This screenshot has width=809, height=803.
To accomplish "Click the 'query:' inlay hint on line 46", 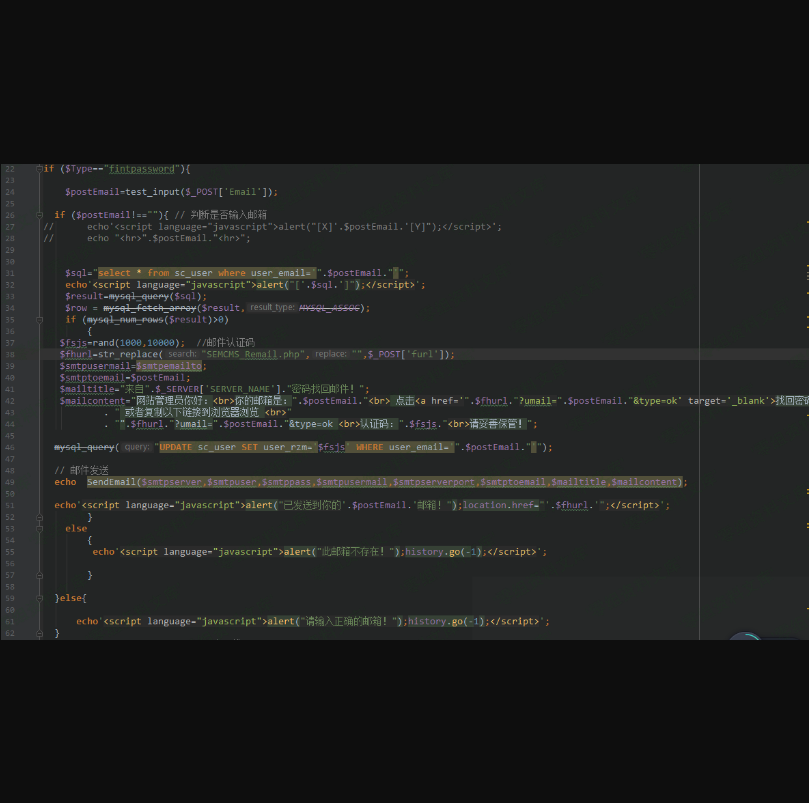I will pyautogui.click(x=137, y=447).
